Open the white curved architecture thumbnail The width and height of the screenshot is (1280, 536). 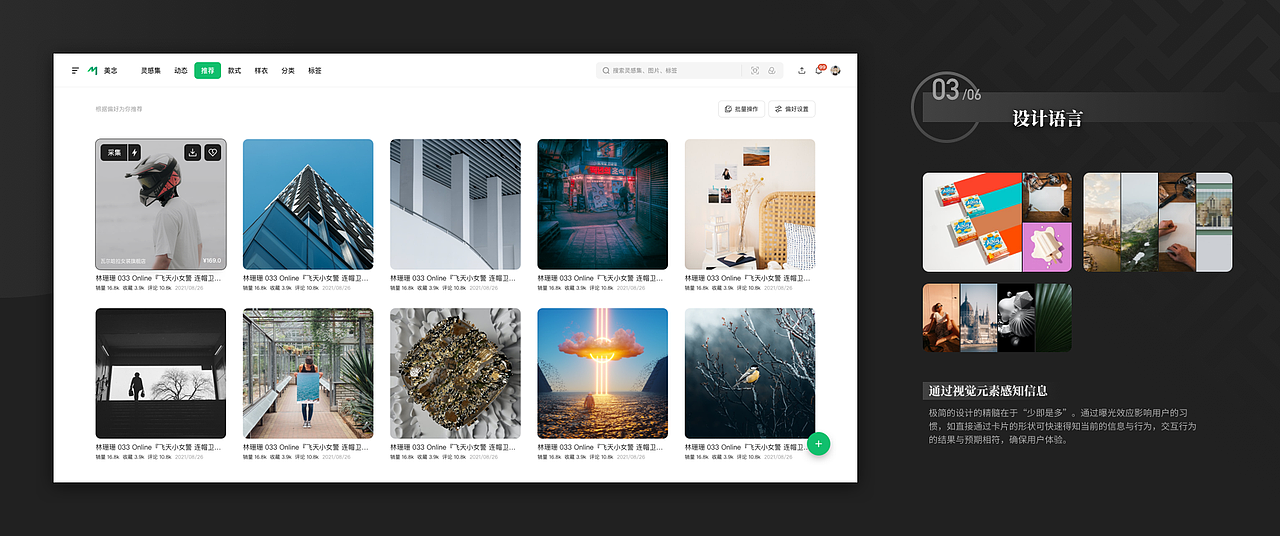455,204
